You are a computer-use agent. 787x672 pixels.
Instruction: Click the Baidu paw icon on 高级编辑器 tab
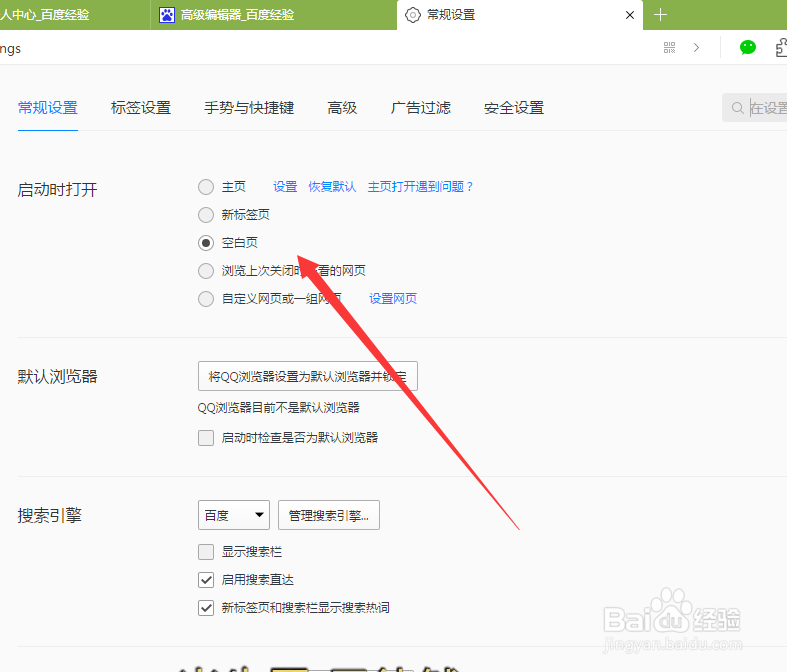[167, 15]
